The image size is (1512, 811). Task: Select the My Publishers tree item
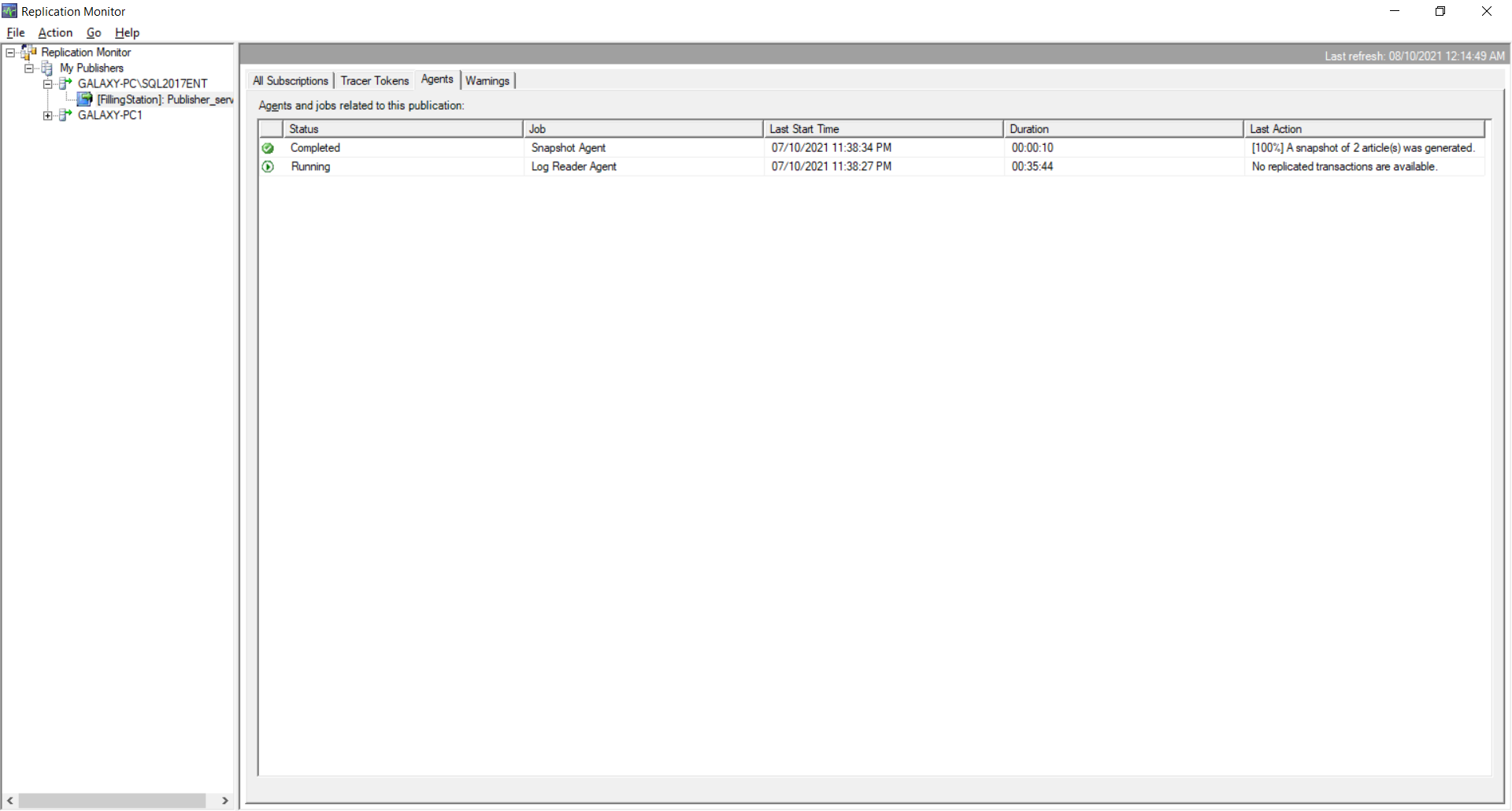[91, 68]
